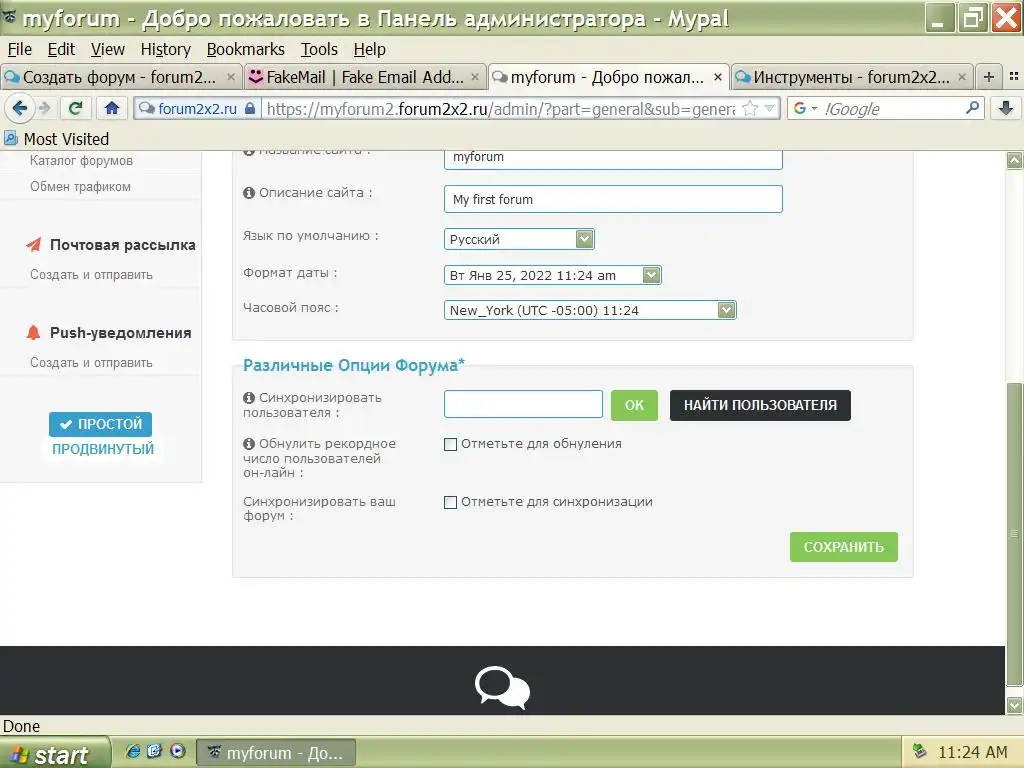Check Отметьте для обнуления checkbox

click(450, 445)
